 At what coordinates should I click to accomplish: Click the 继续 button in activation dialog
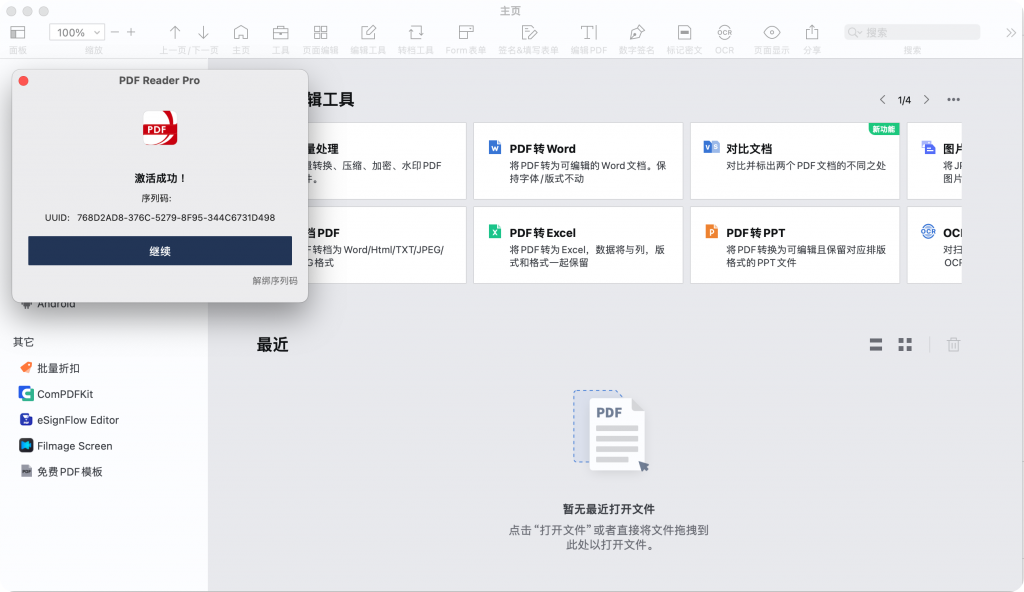tap(159, 250)
